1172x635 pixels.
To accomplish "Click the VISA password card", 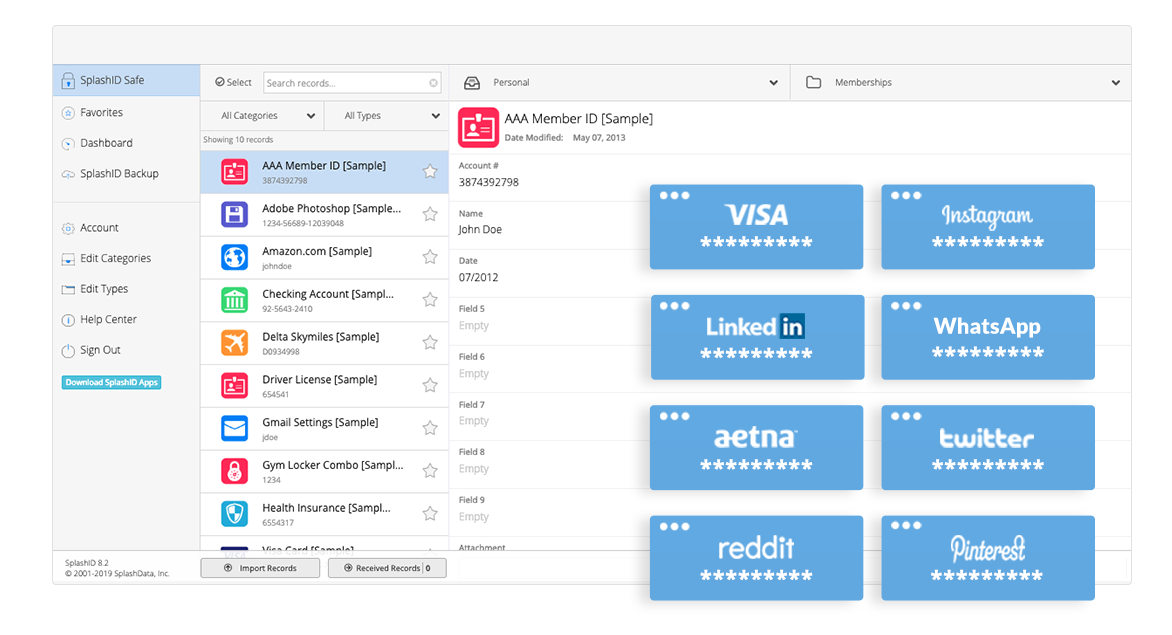I will click(x=756, y=227).
